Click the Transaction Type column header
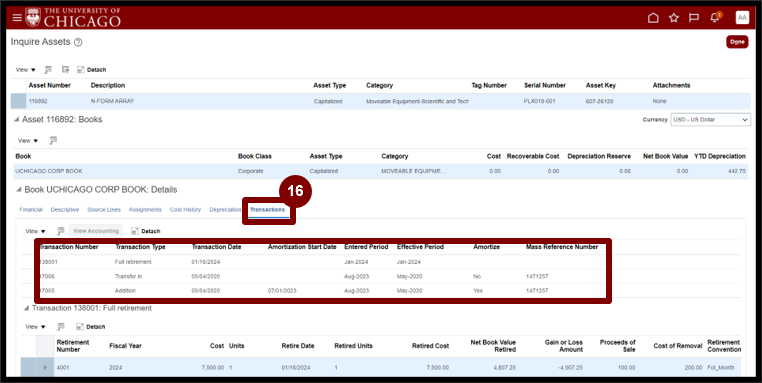 click(x=140, y=247)
